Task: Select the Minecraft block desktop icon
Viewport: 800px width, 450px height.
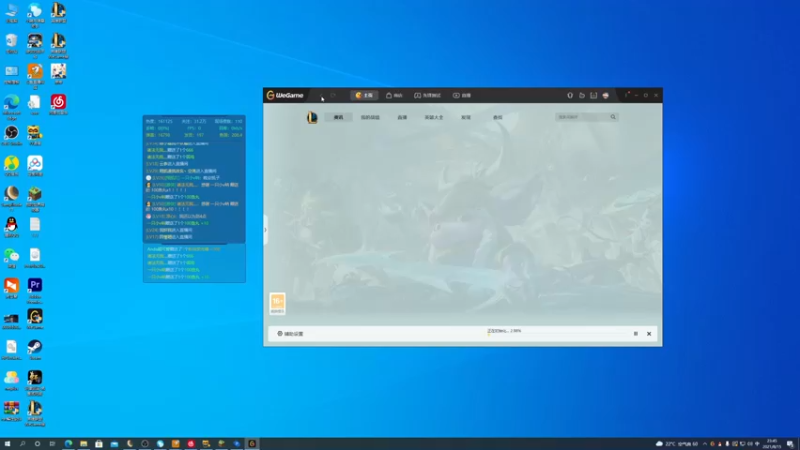Action: [35, 199]
